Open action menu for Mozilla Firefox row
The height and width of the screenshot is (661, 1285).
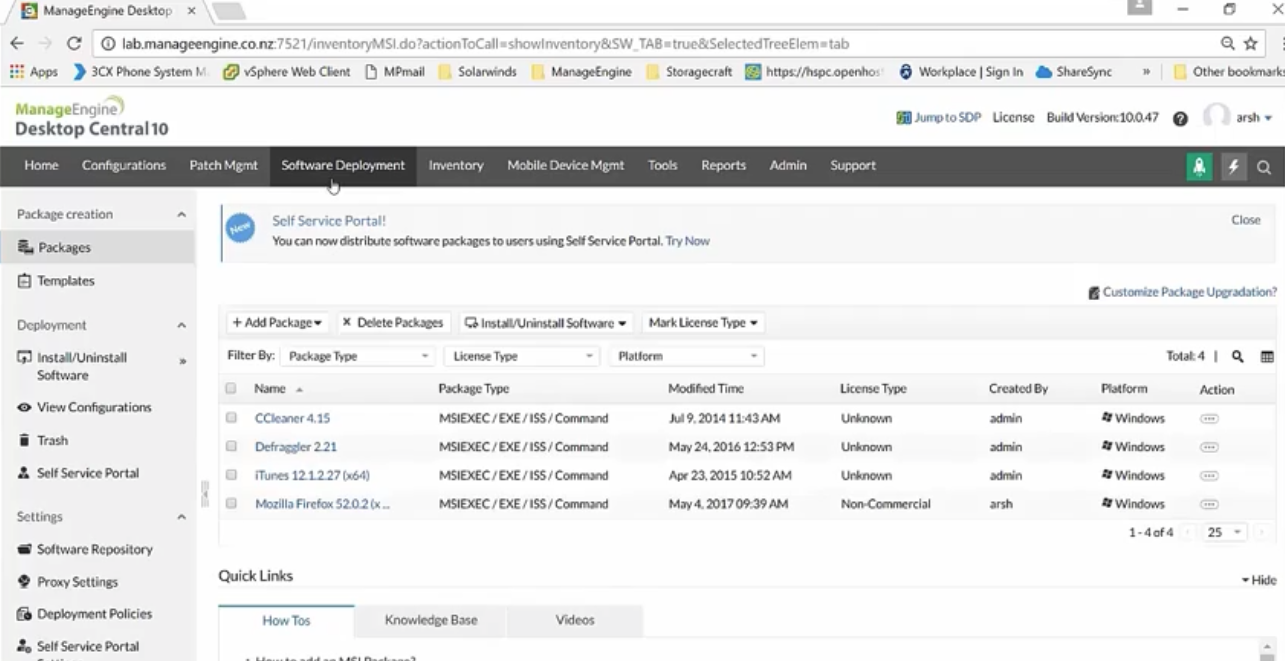click(1209, 504)
